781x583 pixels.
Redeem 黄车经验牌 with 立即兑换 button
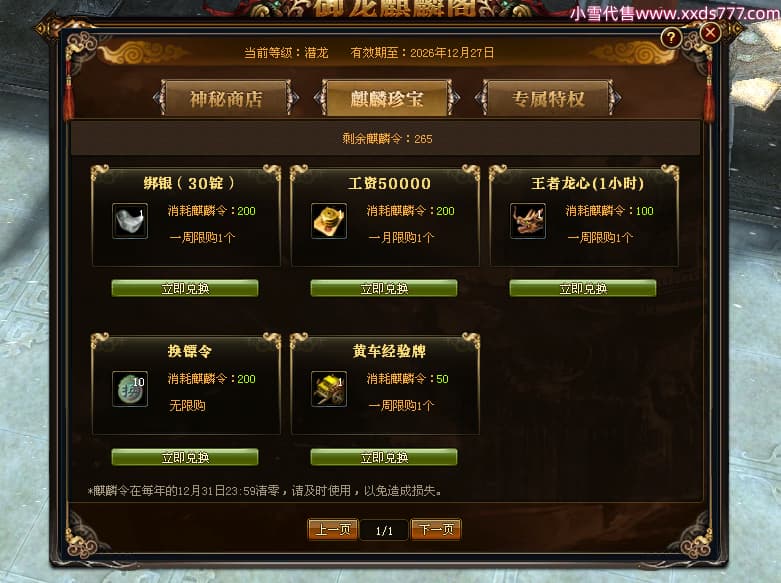click(x=384, y=457)
